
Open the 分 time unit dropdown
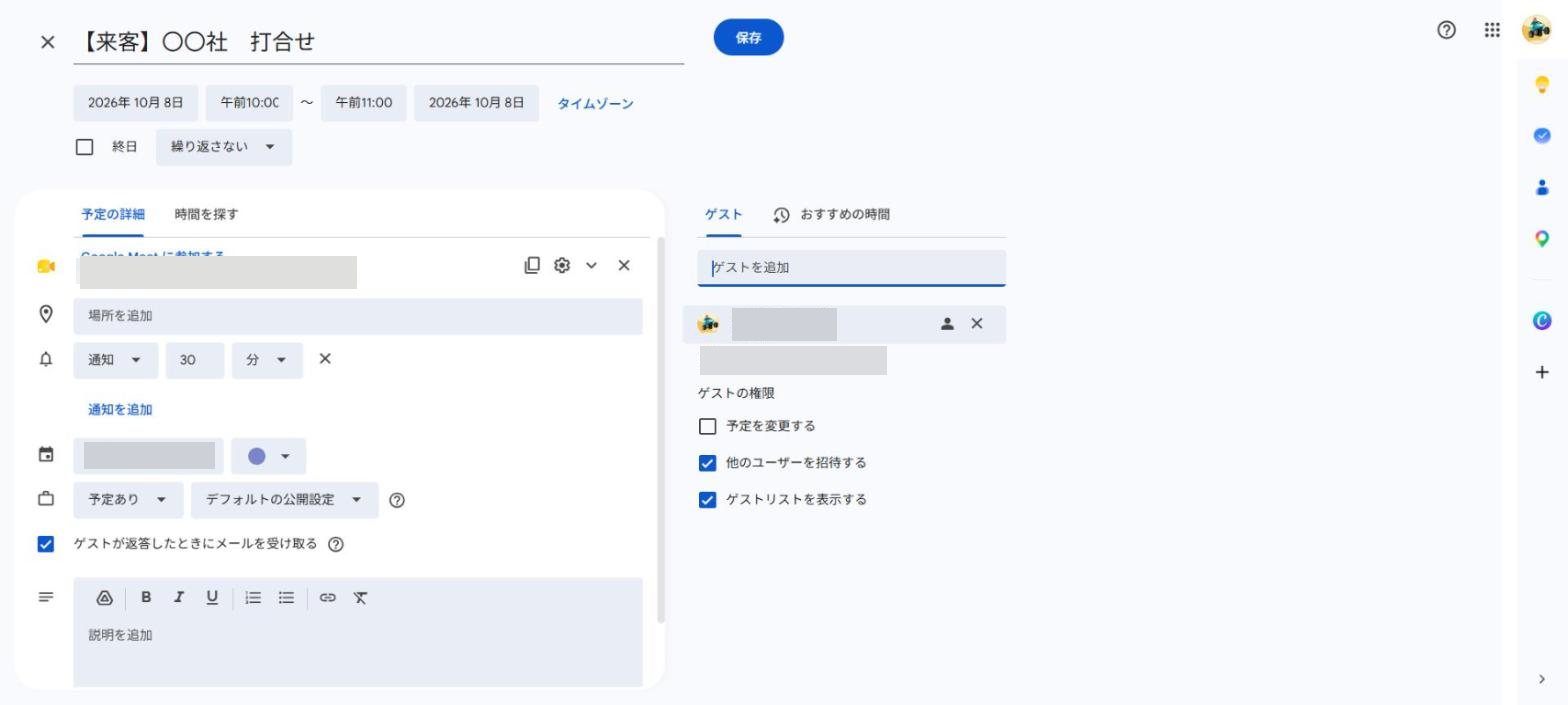(267, 360)
